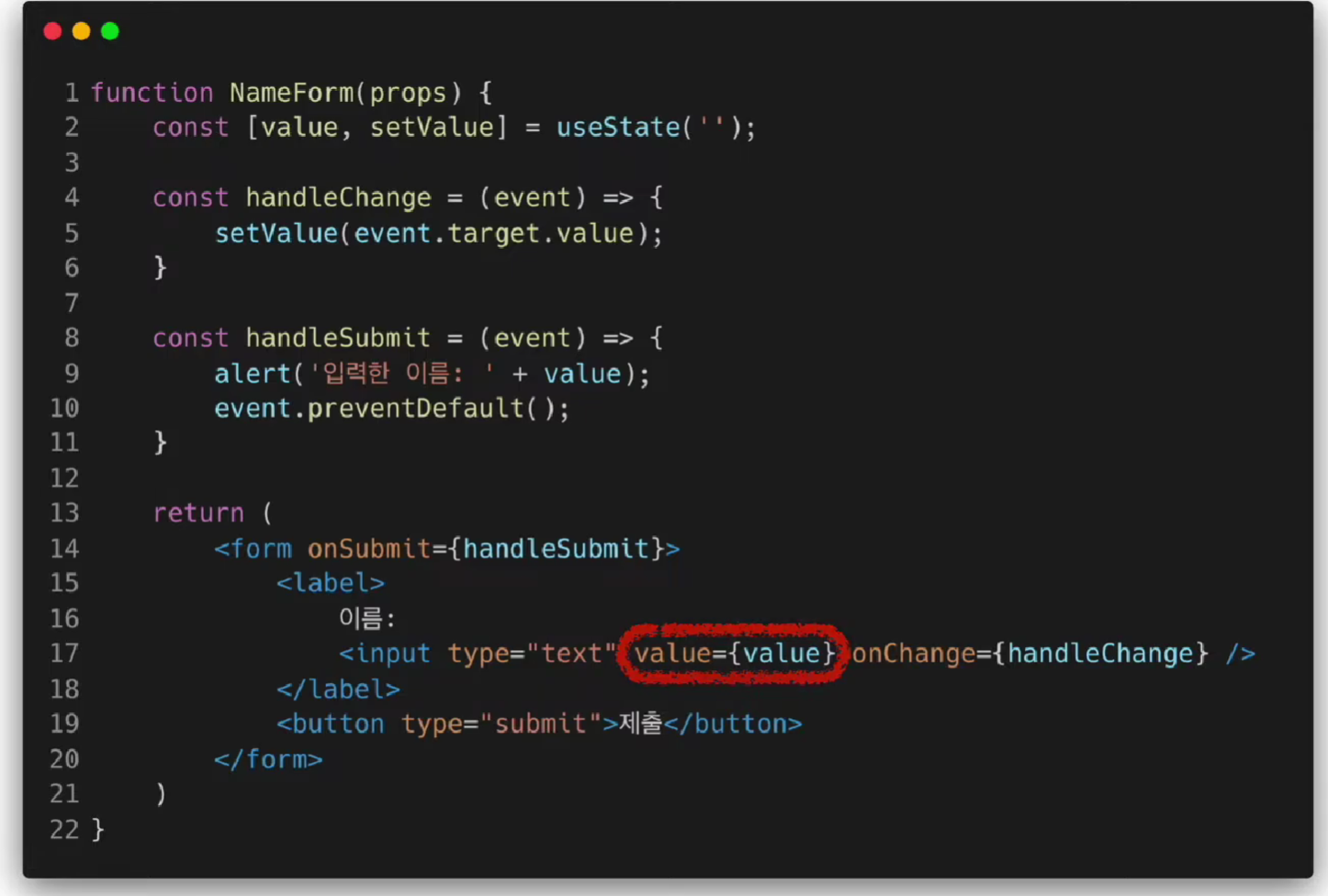The height and width of the screenshot is (896, 1328).
Task: Click the onSubmit attribute of form tag
Action: [485, 549]
